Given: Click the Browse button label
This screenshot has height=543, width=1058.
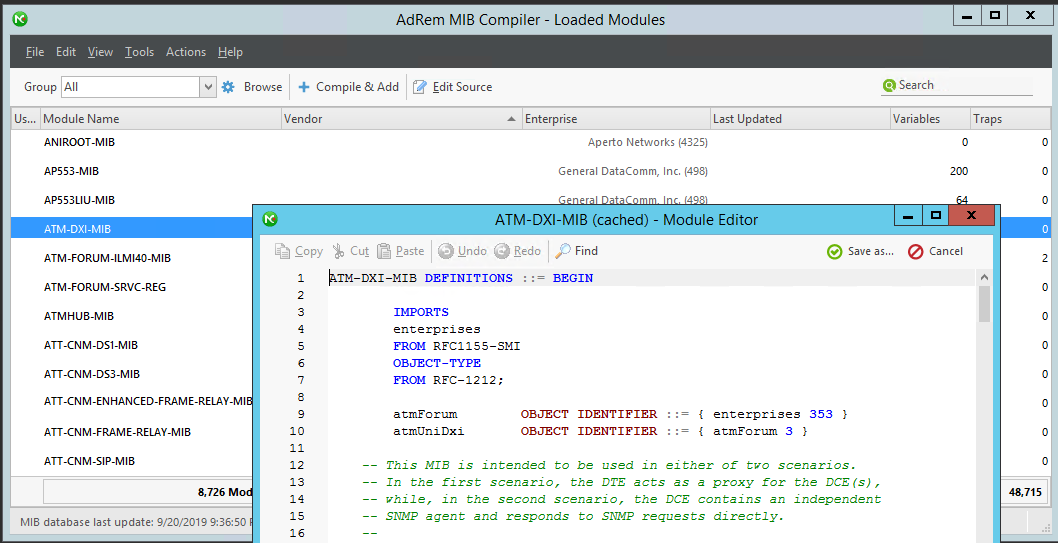Looking at the screenshot, I should [x=263, y=87].
